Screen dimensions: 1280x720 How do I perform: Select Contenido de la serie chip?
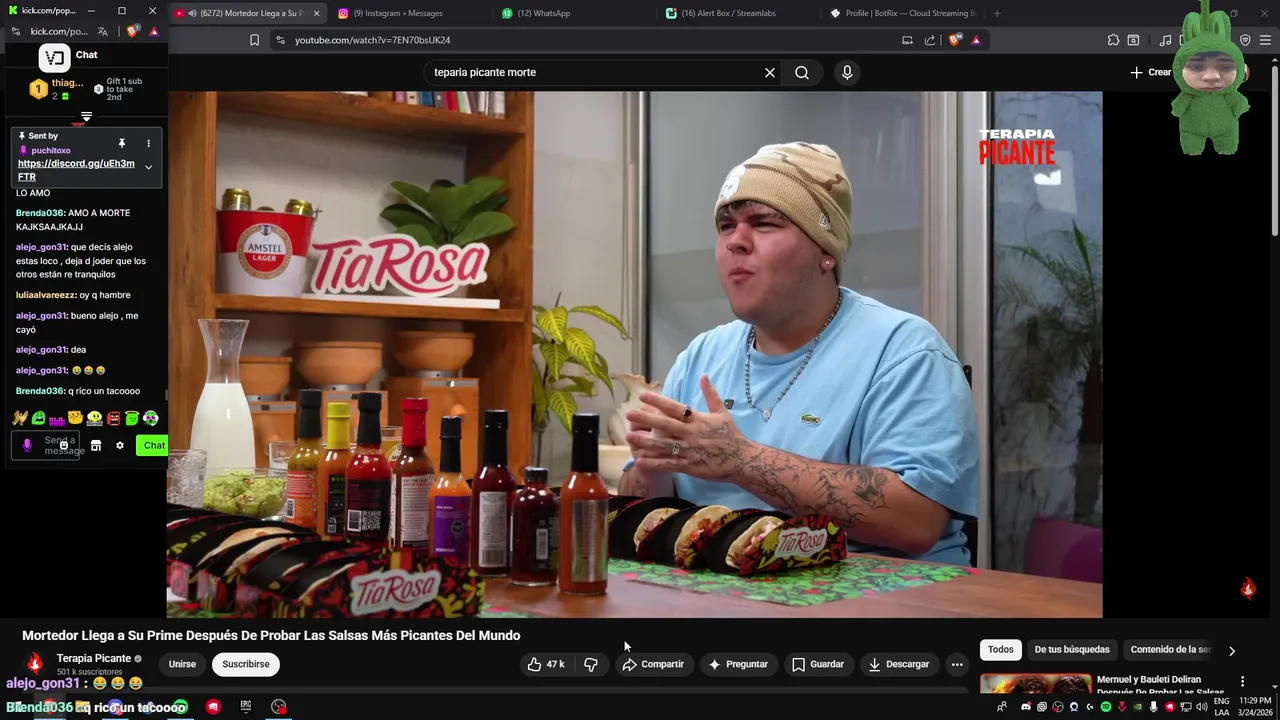[x=1170, y=650]
